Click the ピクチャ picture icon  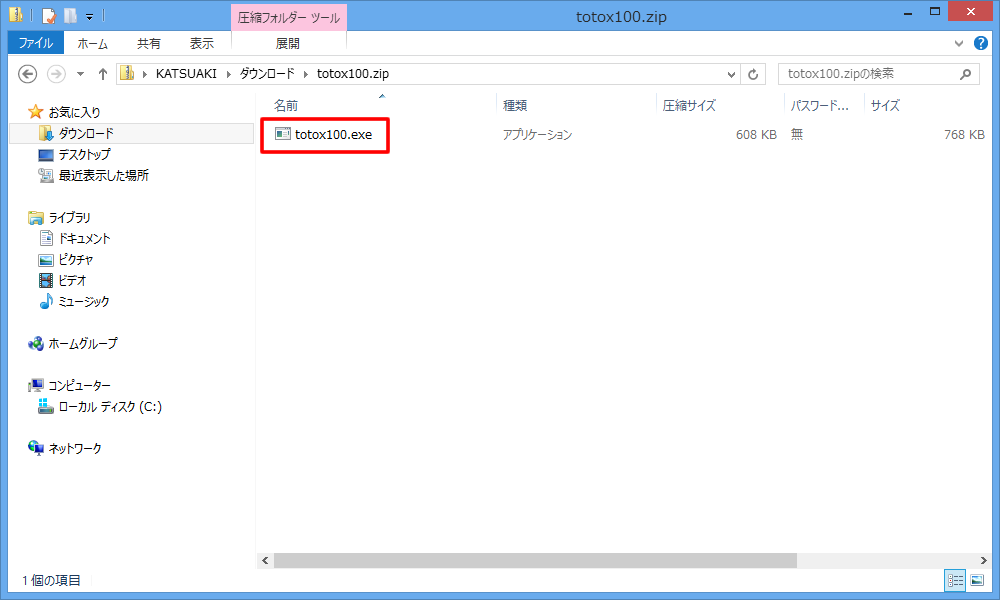pos(46,260)
